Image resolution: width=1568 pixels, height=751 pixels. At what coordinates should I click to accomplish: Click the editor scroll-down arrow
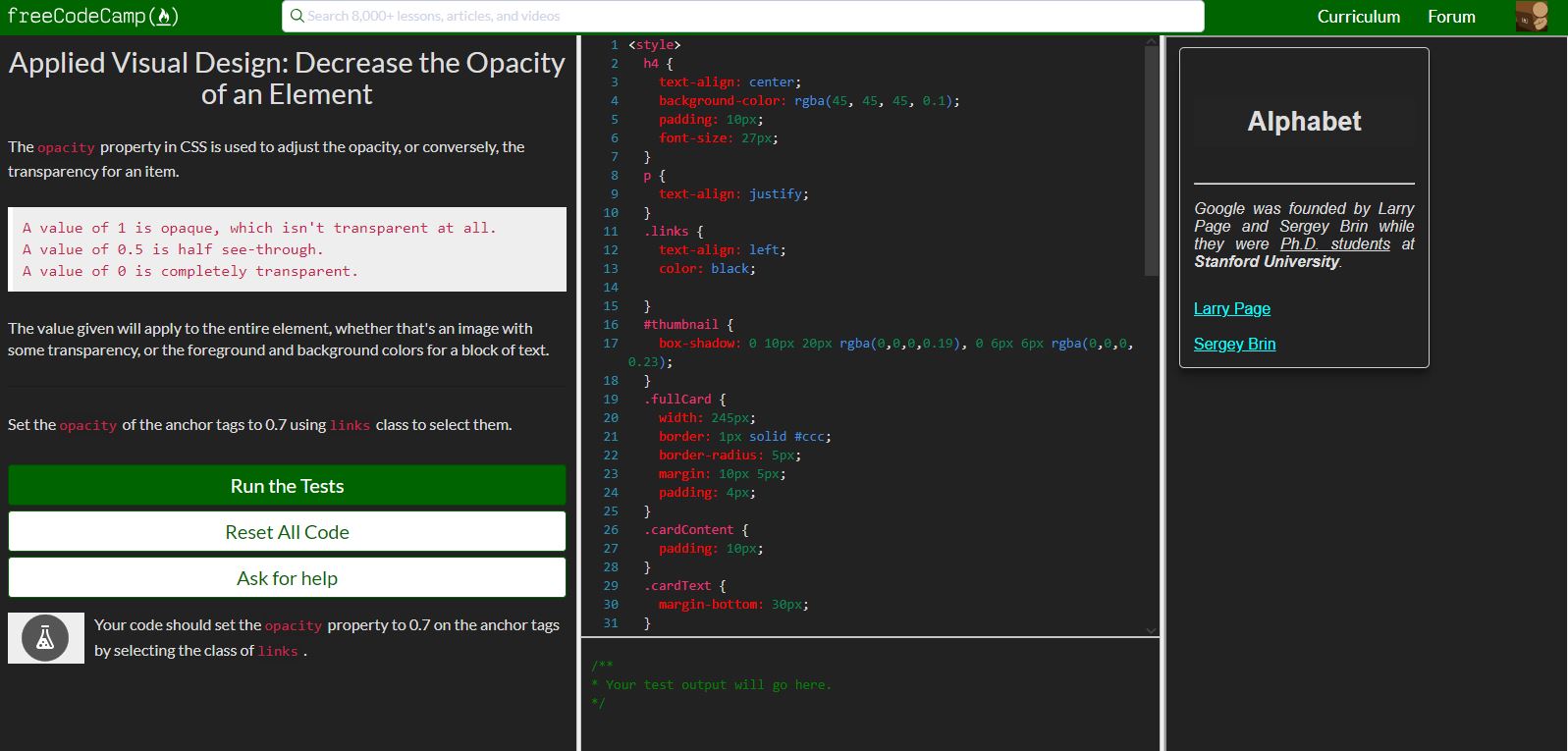1151,630
